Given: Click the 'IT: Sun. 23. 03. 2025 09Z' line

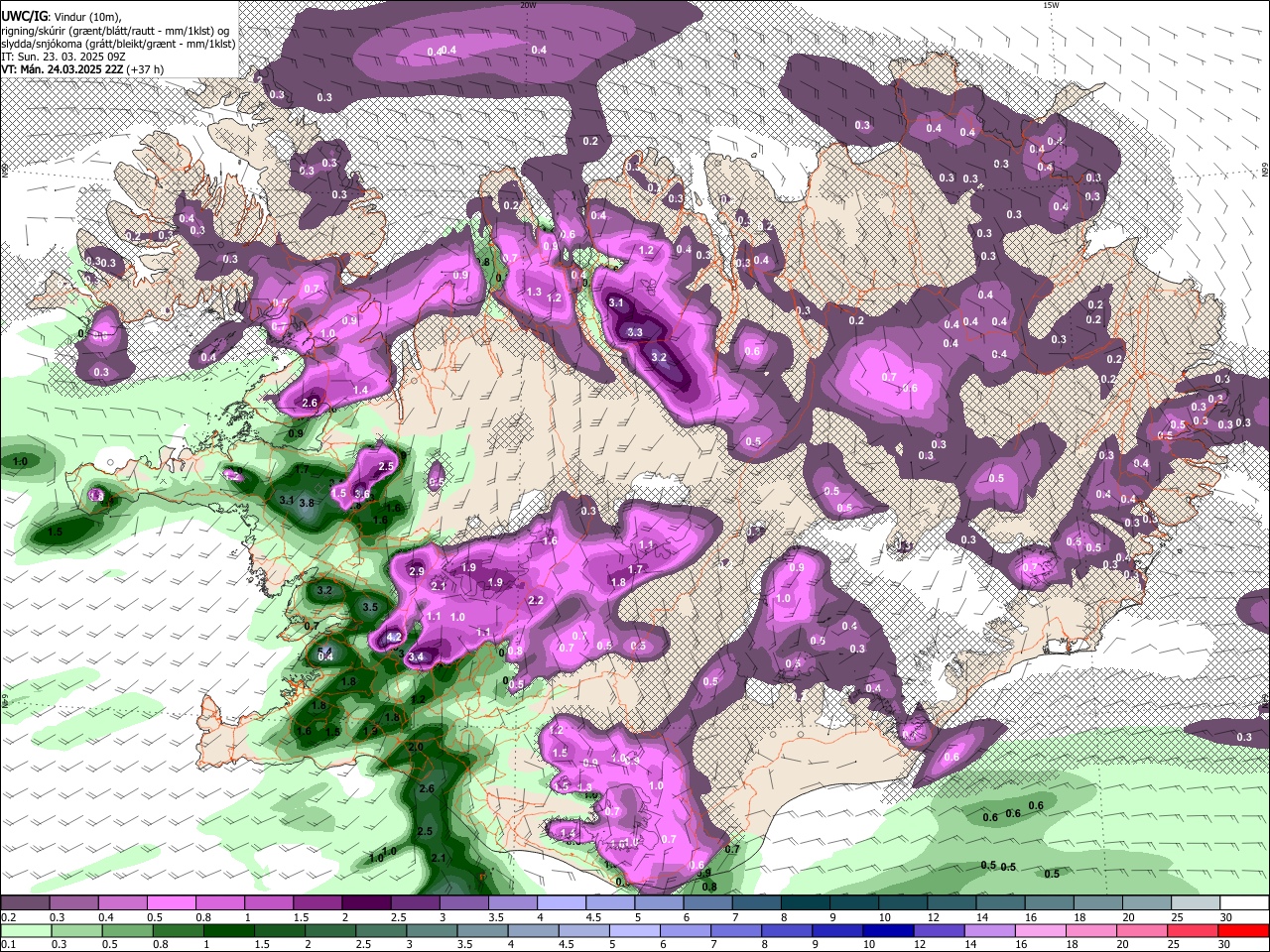Looking at the screenshot, I should click(x=62, y=57).
